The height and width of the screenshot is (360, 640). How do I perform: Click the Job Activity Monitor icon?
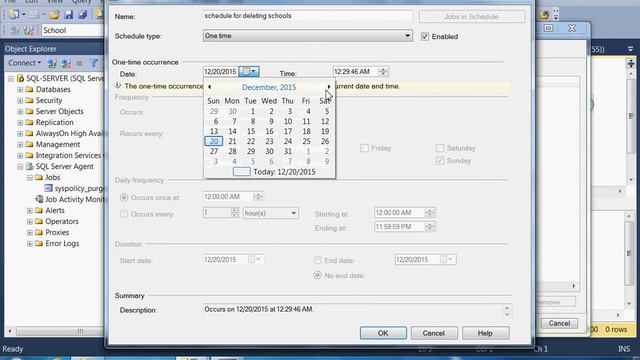[39, 199]
